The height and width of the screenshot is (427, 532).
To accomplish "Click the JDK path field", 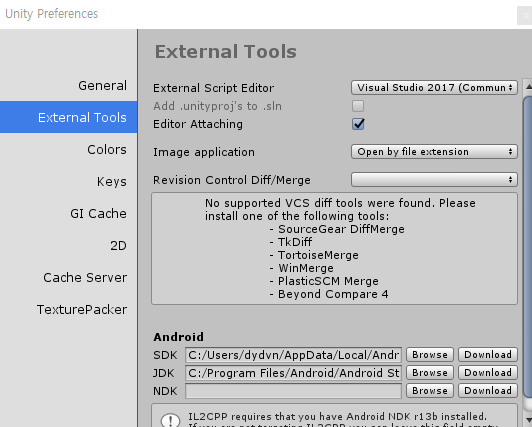I will click(x=293, y=373).
